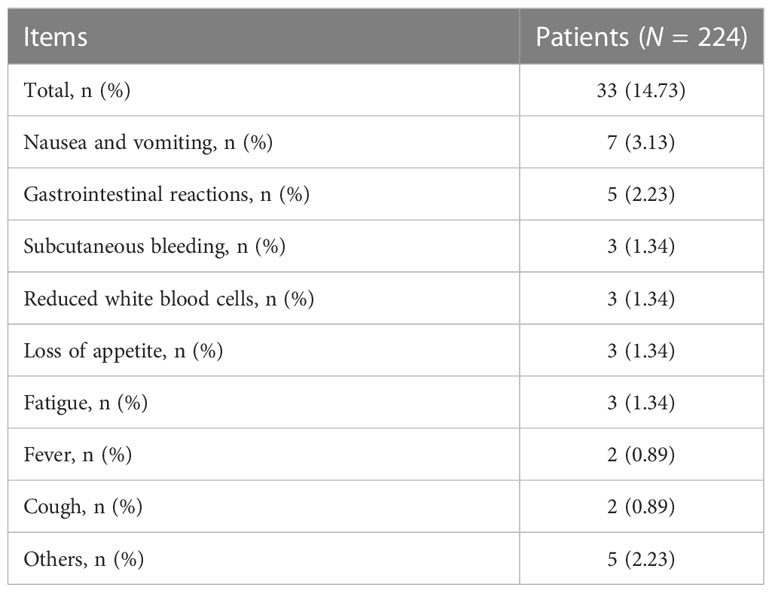Select Nausea and vomiting row label

[148, 142]
